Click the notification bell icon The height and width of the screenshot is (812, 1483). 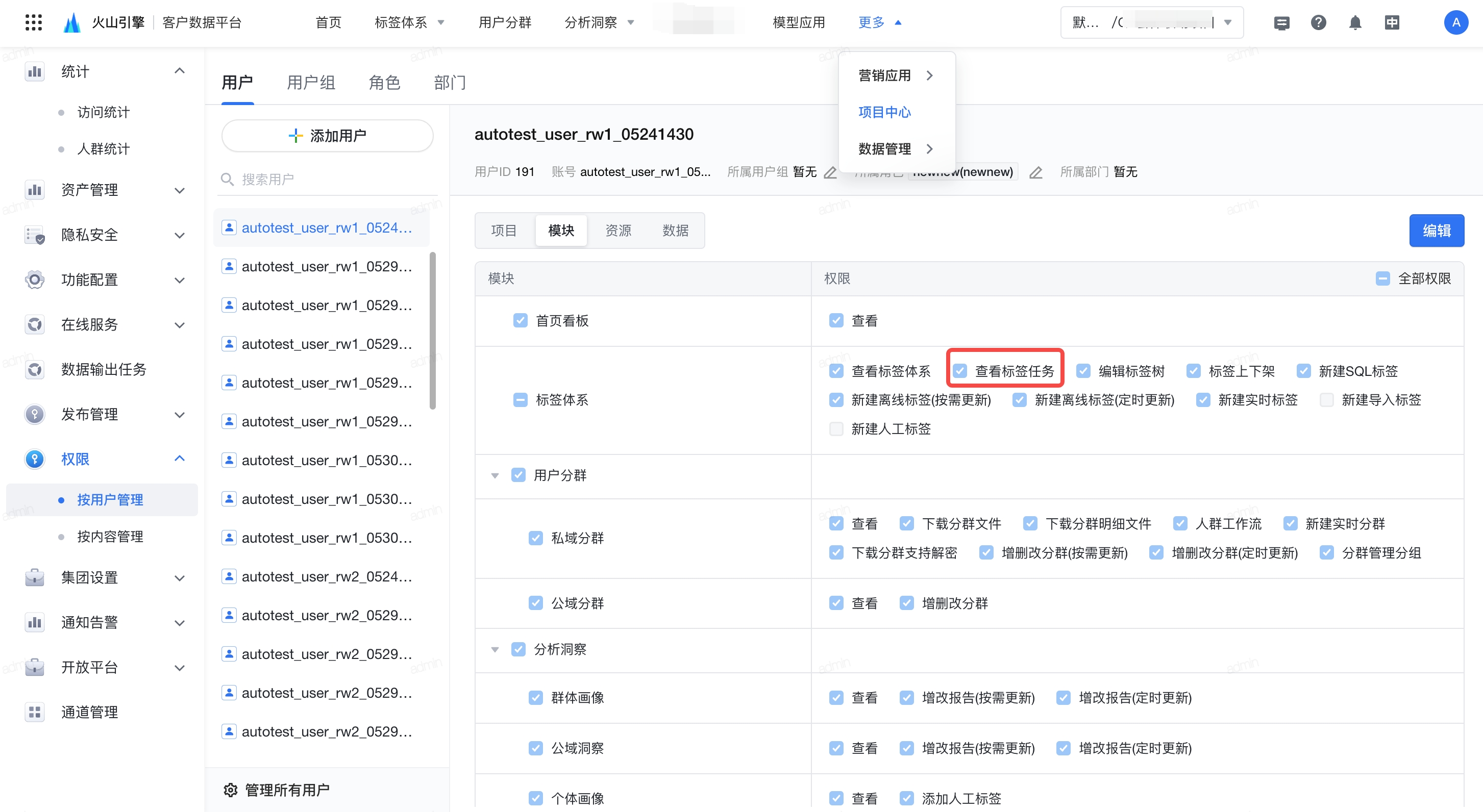[x=1354, y=22]
